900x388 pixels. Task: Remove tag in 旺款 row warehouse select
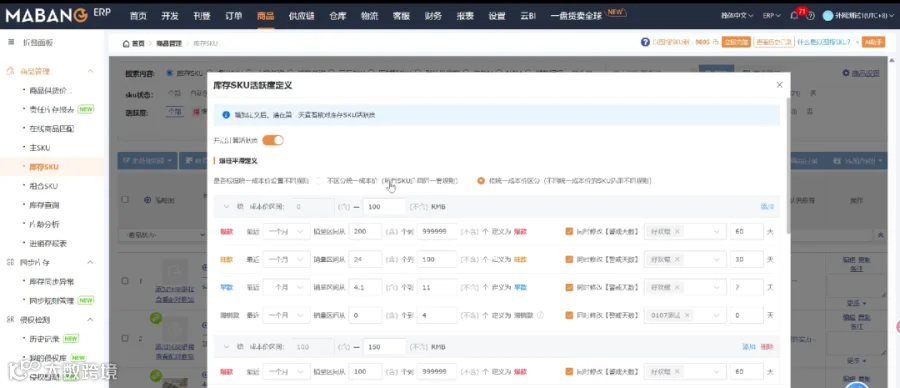click(677, 259)
